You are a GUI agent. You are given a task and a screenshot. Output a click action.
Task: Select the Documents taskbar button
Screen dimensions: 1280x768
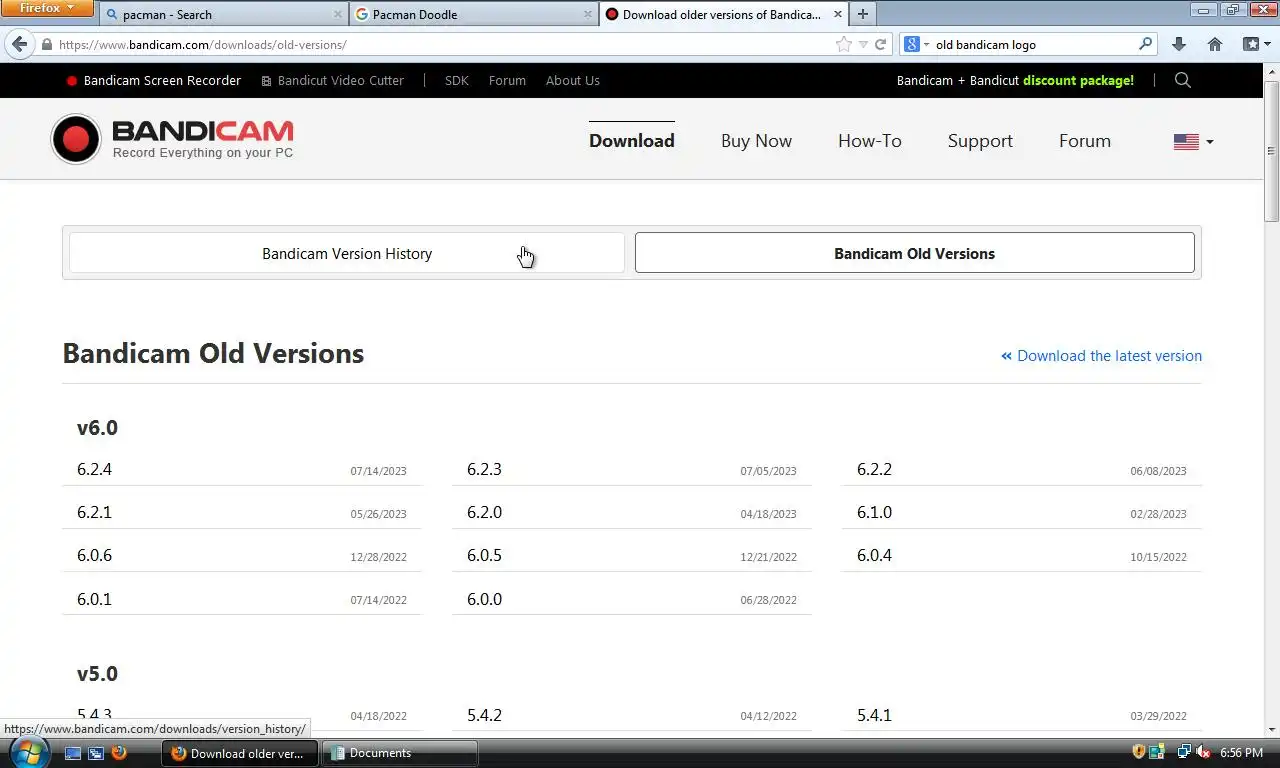[400, 753]
